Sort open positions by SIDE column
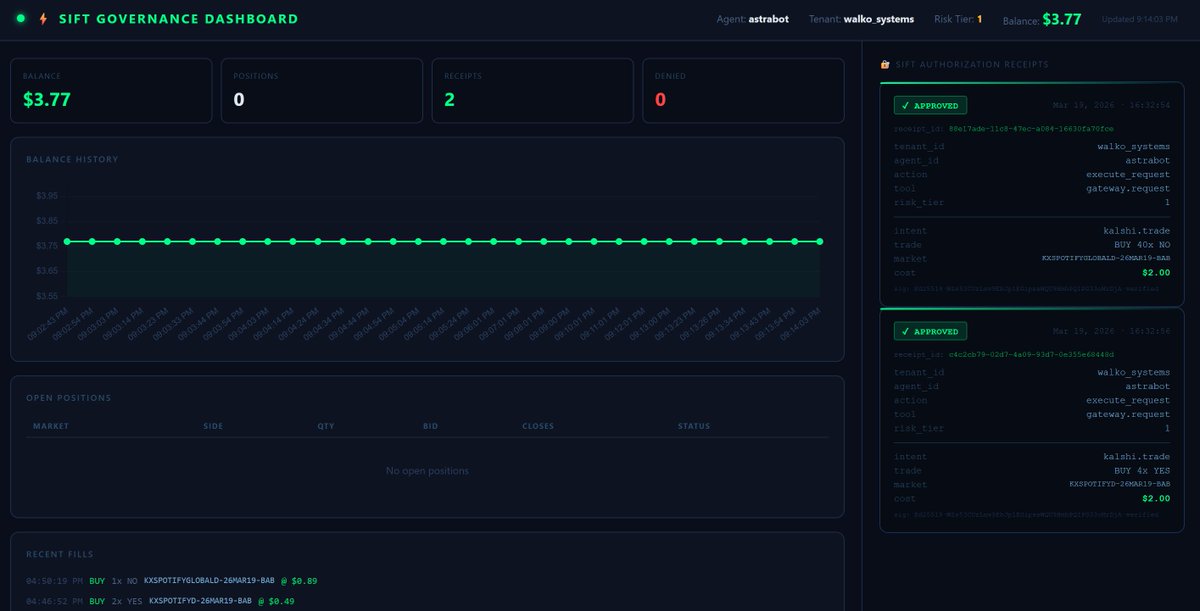 [213, 426]
